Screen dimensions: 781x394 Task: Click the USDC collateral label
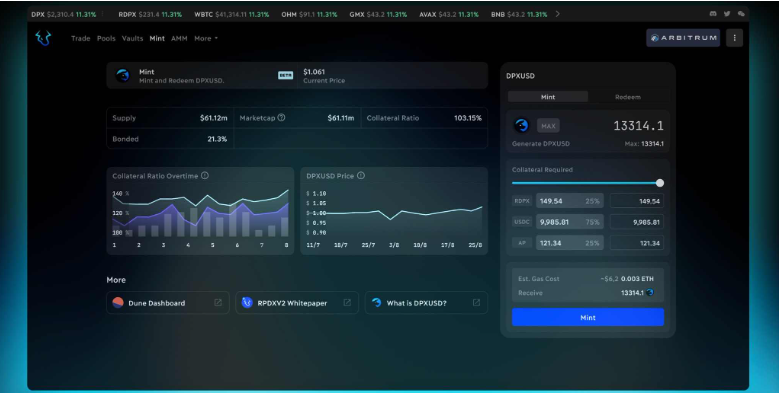pos(522,222)
